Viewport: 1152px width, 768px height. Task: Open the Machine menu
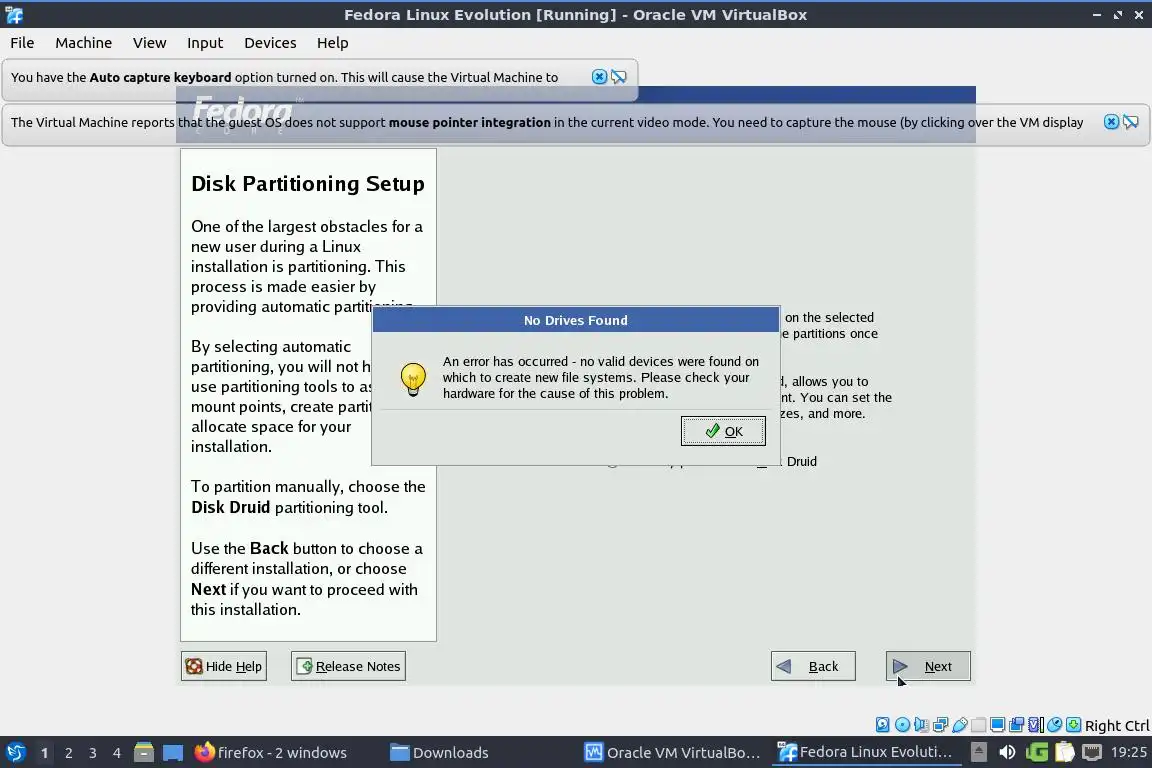84,43
